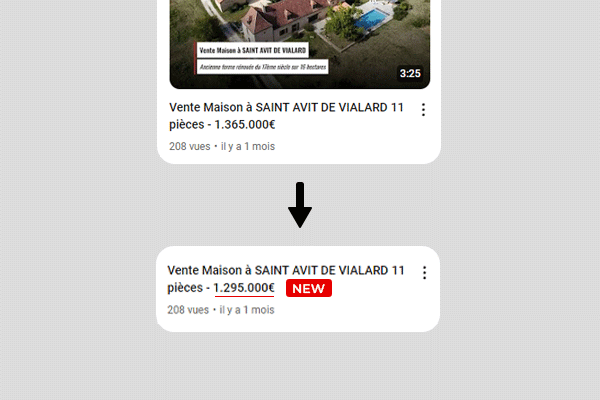Screen dimensions: 600x400
Task: Click 208 vues in the lower card
Action: [188, 310]
